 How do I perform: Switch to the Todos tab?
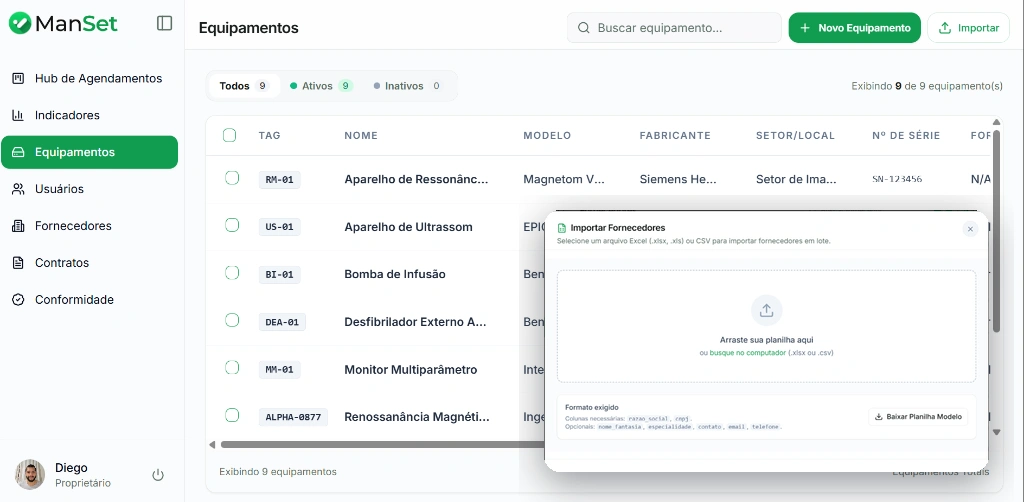point(244,86)
